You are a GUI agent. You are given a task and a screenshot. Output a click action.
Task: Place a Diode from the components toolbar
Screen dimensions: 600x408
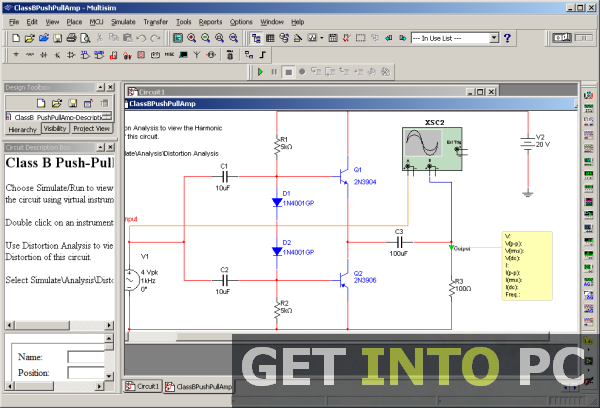[44, 55]
